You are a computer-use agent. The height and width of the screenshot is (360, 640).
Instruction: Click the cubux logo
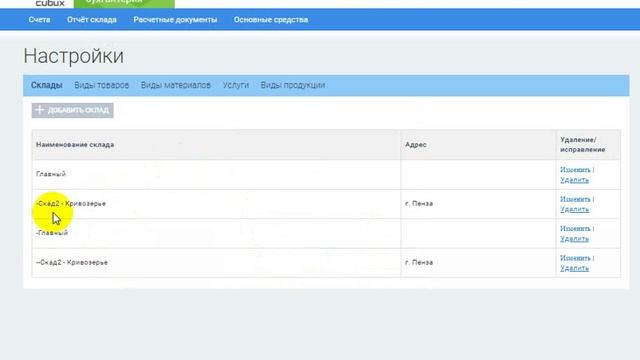pyautogui.click(x=50, y=3)
